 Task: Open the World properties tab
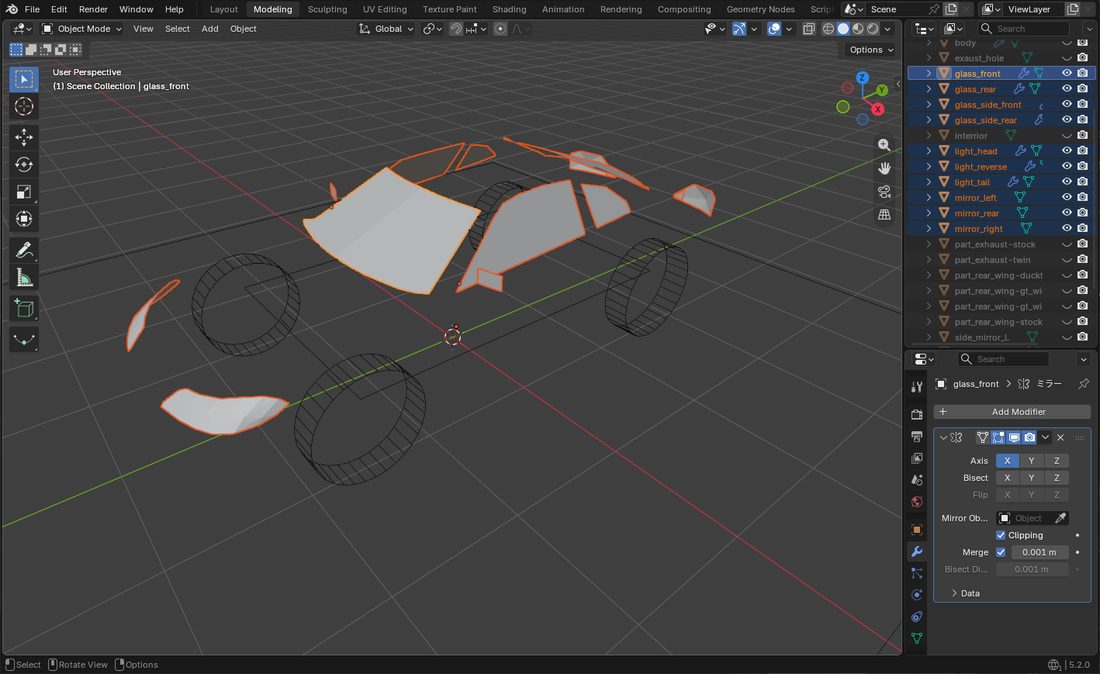[916, 502]
